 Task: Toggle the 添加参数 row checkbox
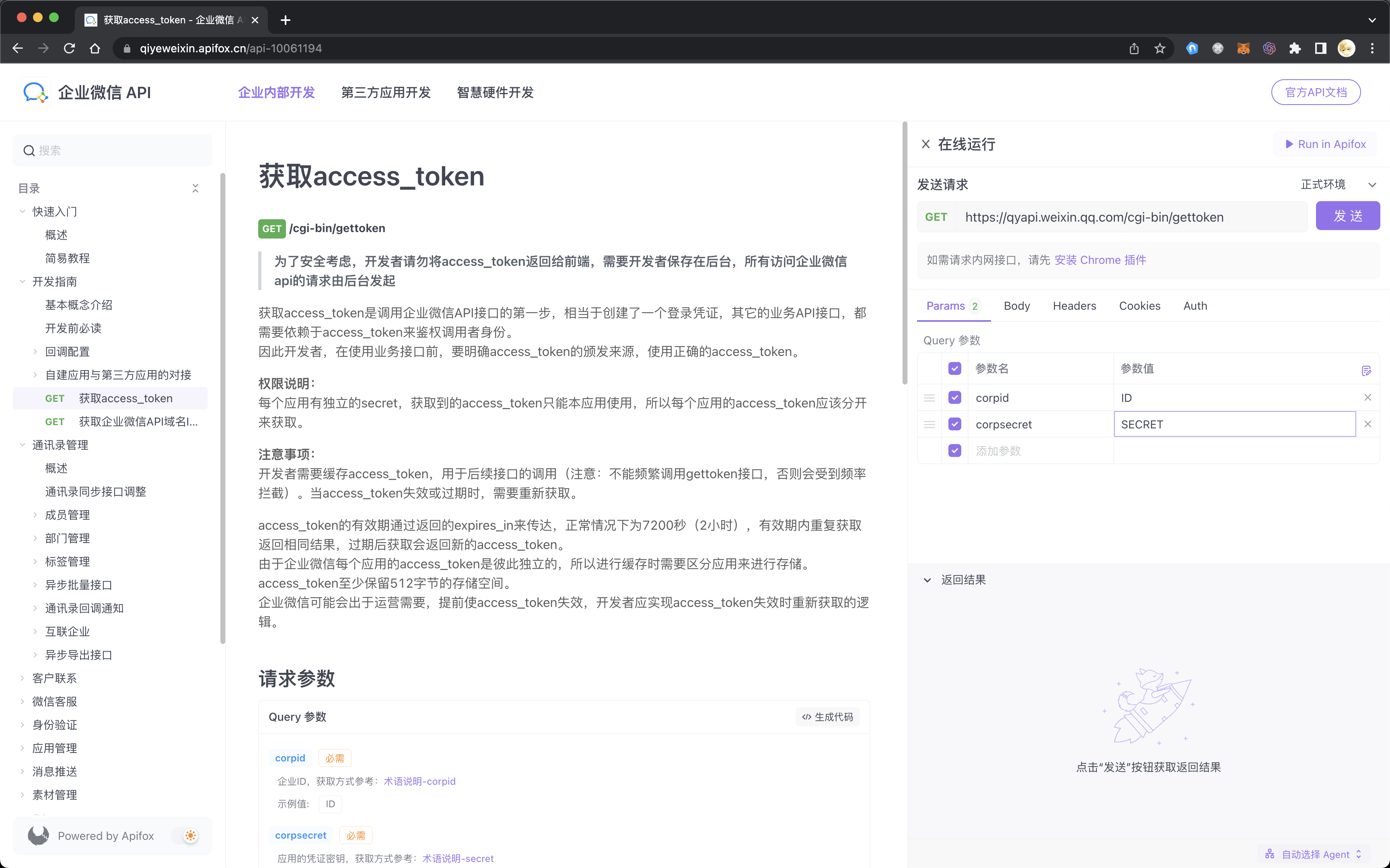954,450
